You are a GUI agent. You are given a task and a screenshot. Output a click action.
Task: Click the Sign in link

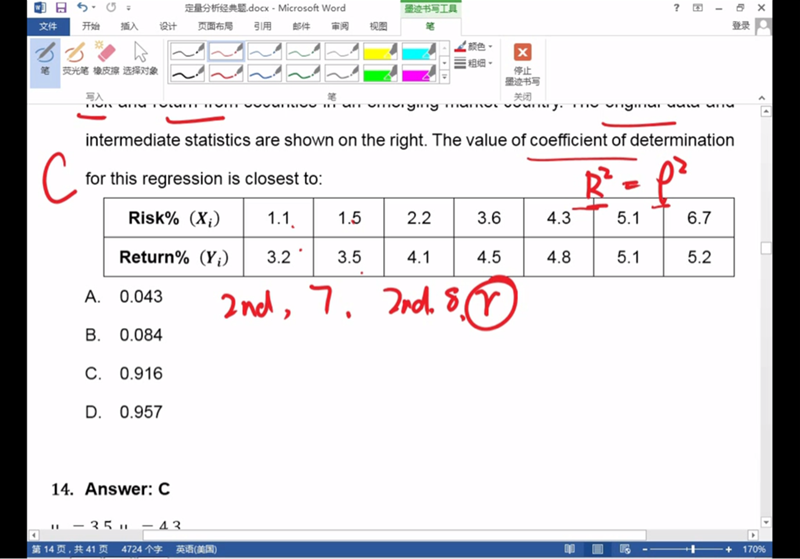pos(741,26)
